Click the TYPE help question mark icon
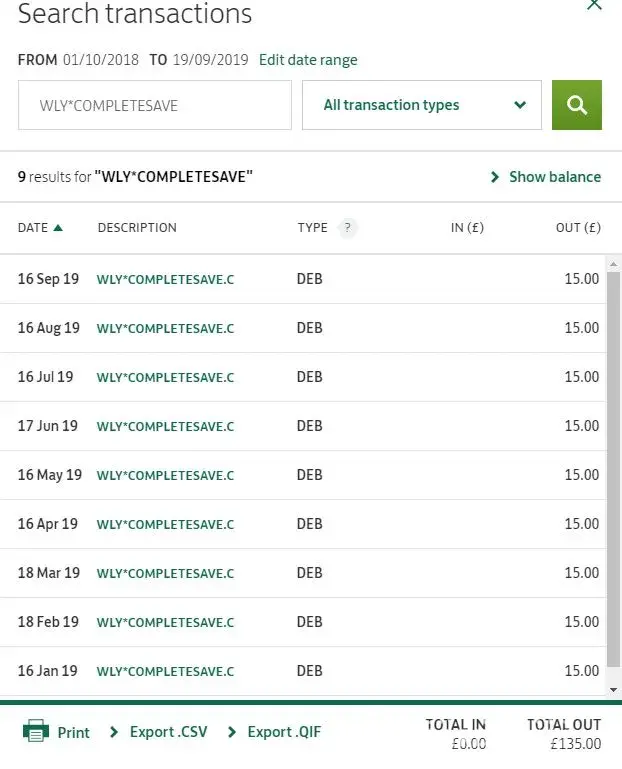Screen dimensions: 622x769 click(x=347, y=228)
